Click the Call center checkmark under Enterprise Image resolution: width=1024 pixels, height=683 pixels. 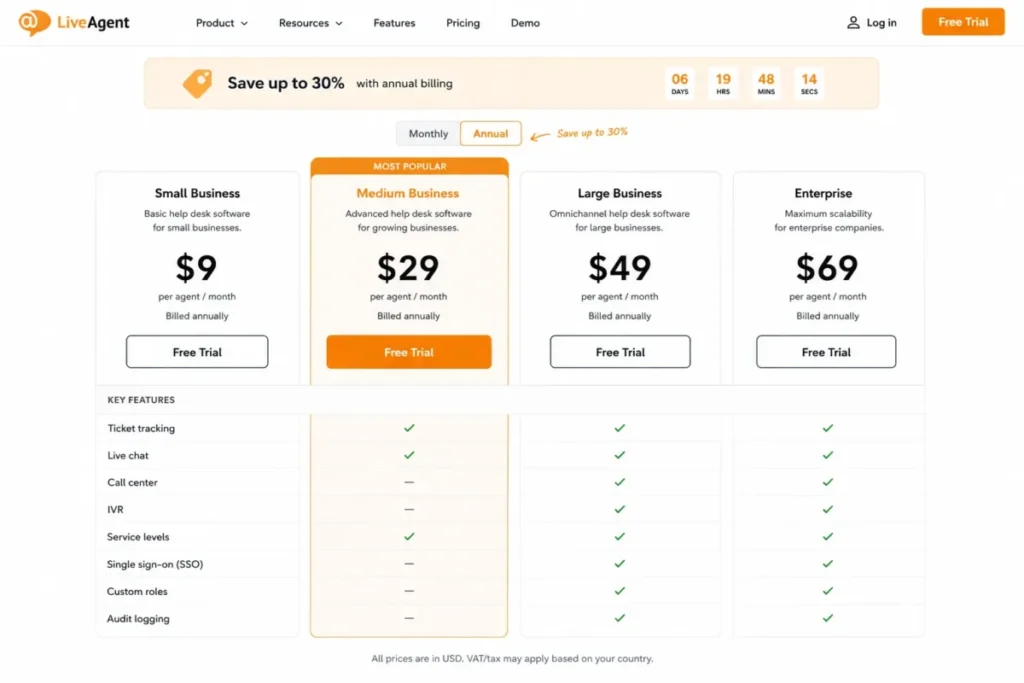pos(827,482)
